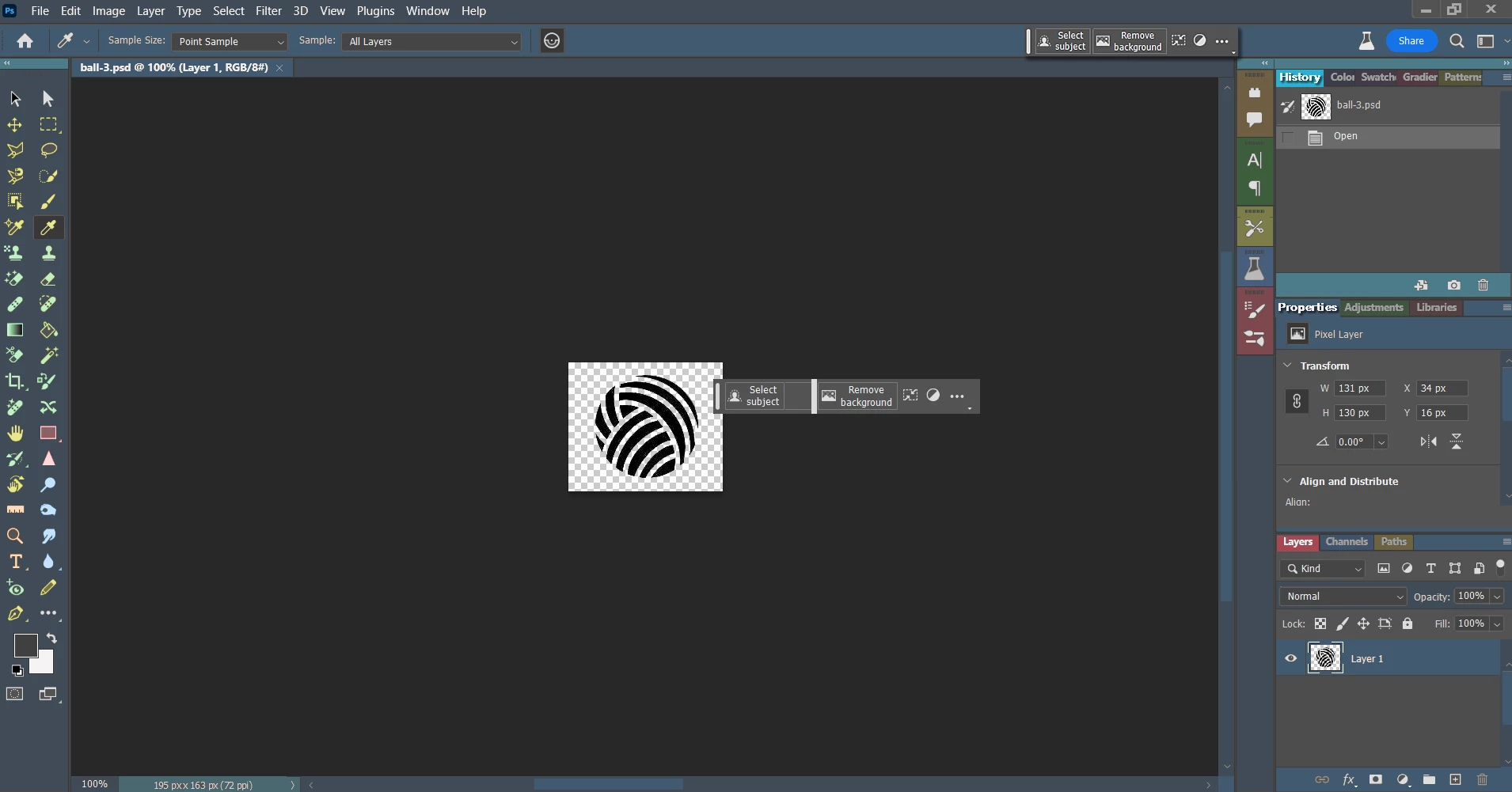Open the Plugins menu
1512x792 pixels.
point(375,11)
